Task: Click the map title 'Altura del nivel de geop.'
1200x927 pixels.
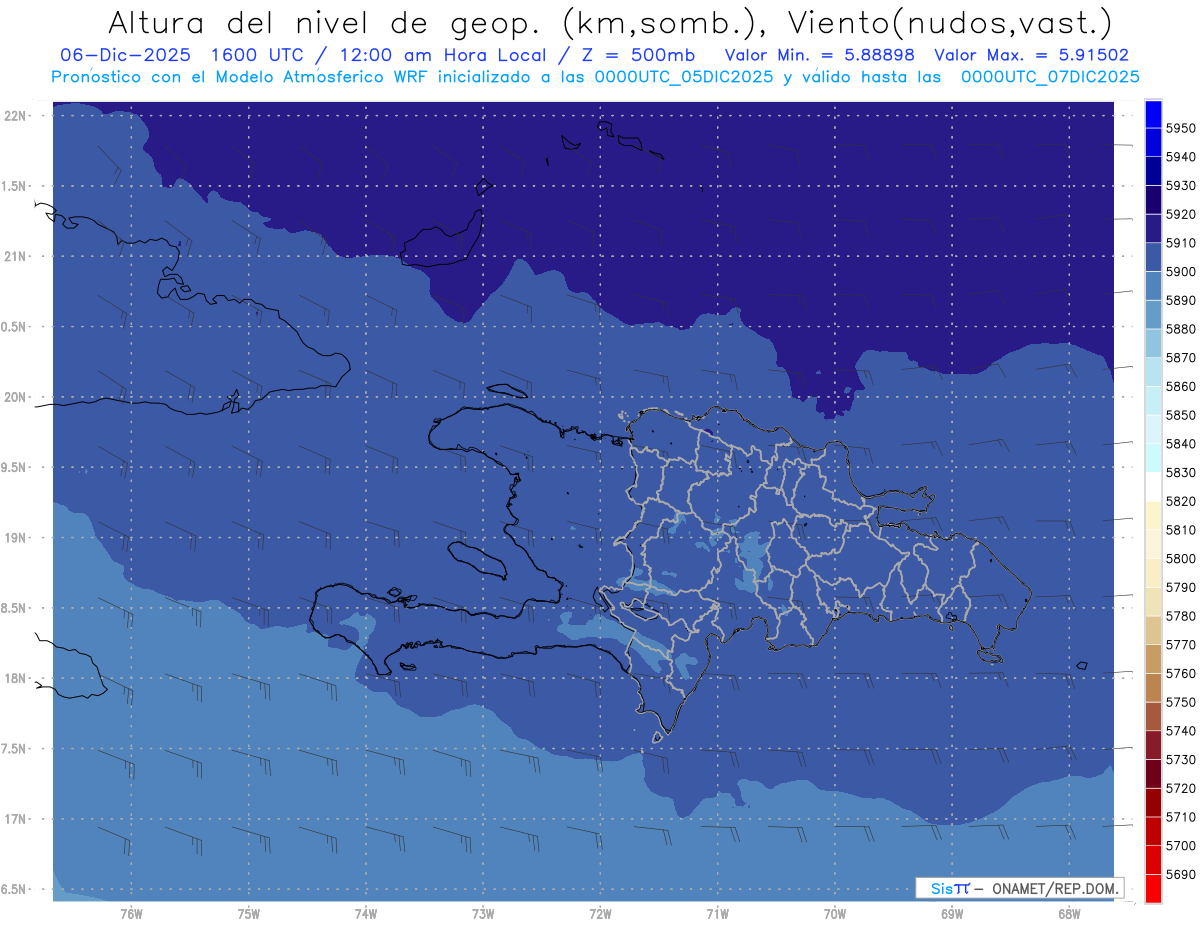Action: [x=325, y=22]
